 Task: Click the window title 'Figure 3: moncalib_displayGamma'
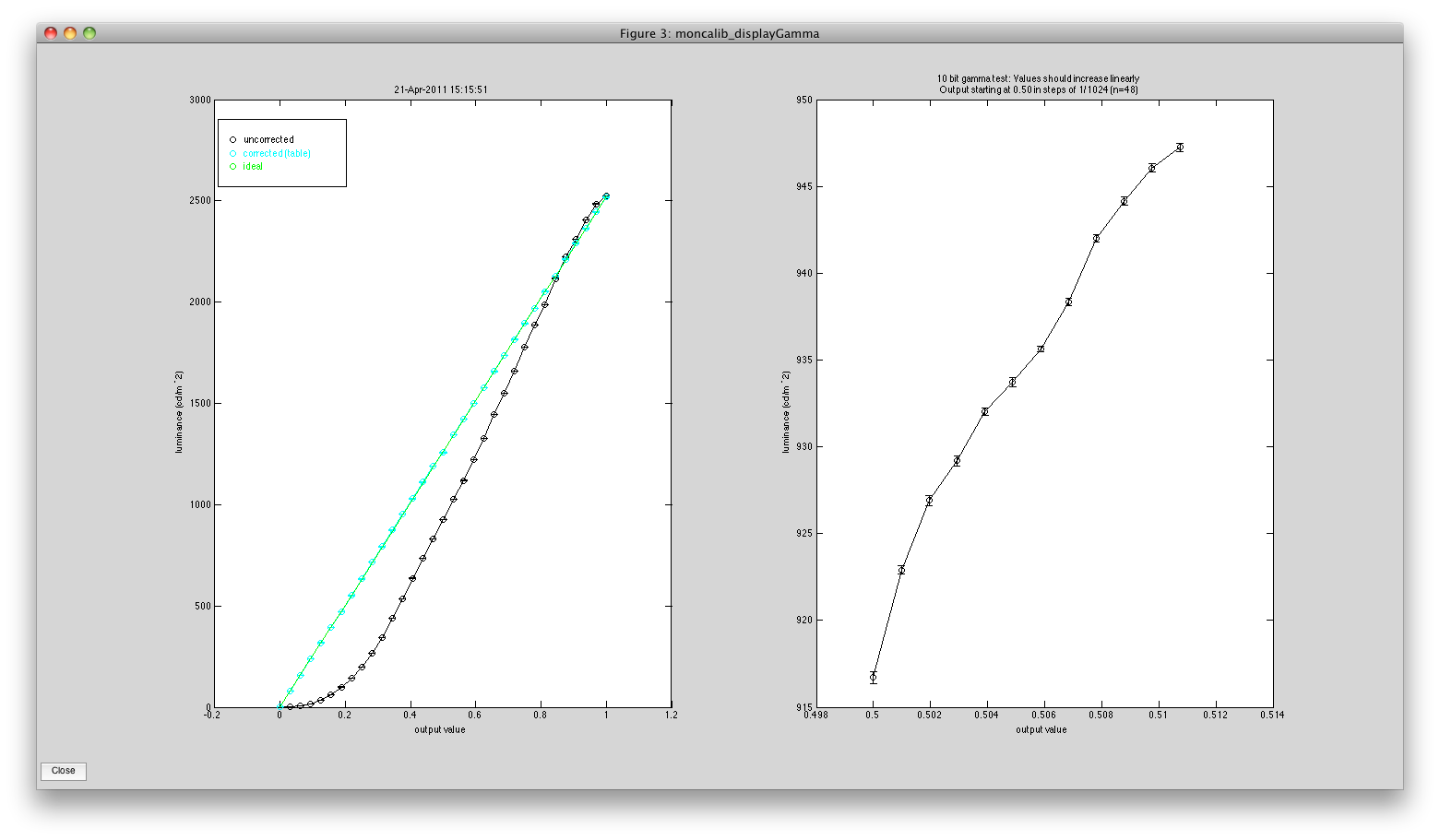coord(720,34)
